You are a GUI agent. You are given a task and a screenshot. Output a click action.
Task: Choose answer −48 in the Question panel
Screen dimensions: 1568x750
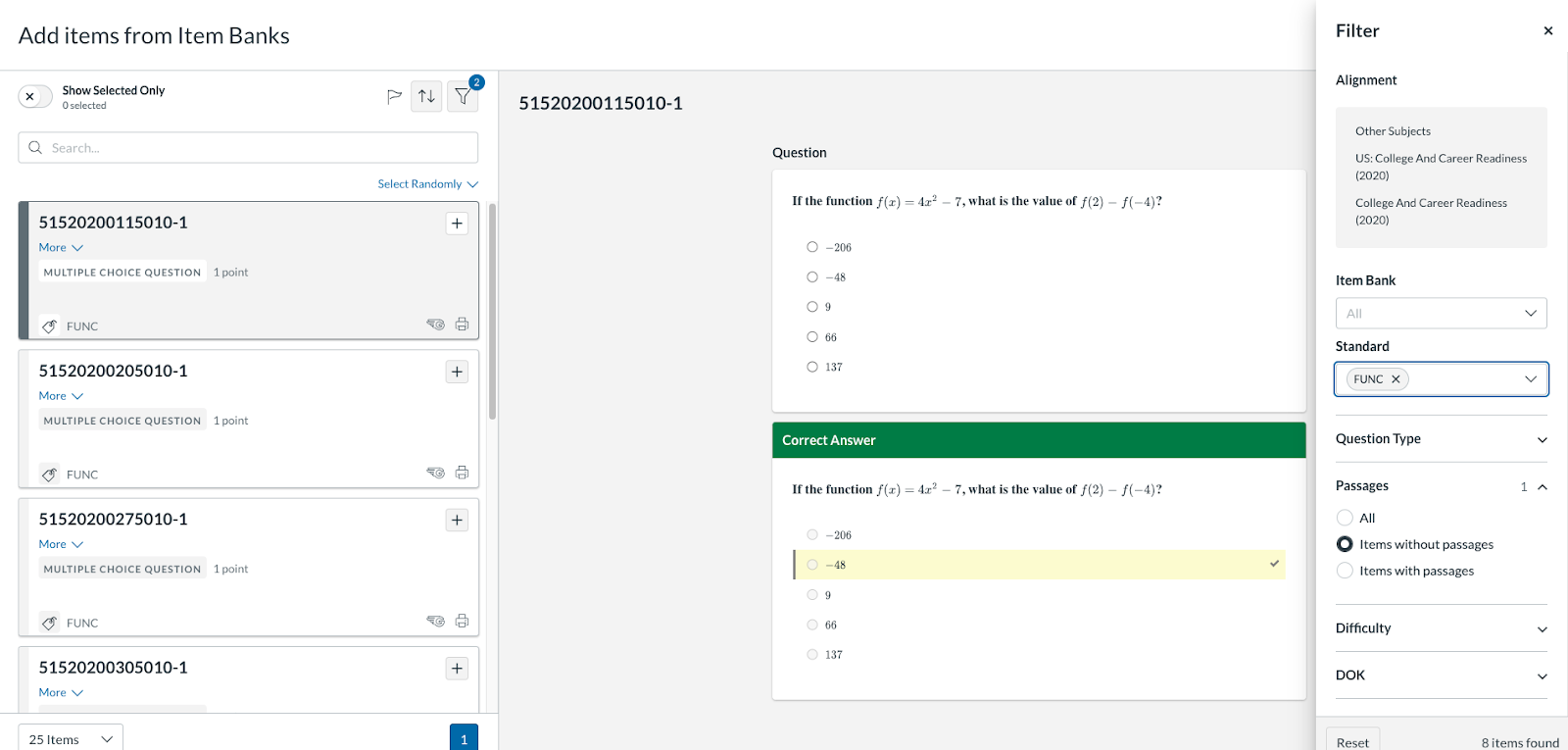pyautogui.click(x=812, y=277)
